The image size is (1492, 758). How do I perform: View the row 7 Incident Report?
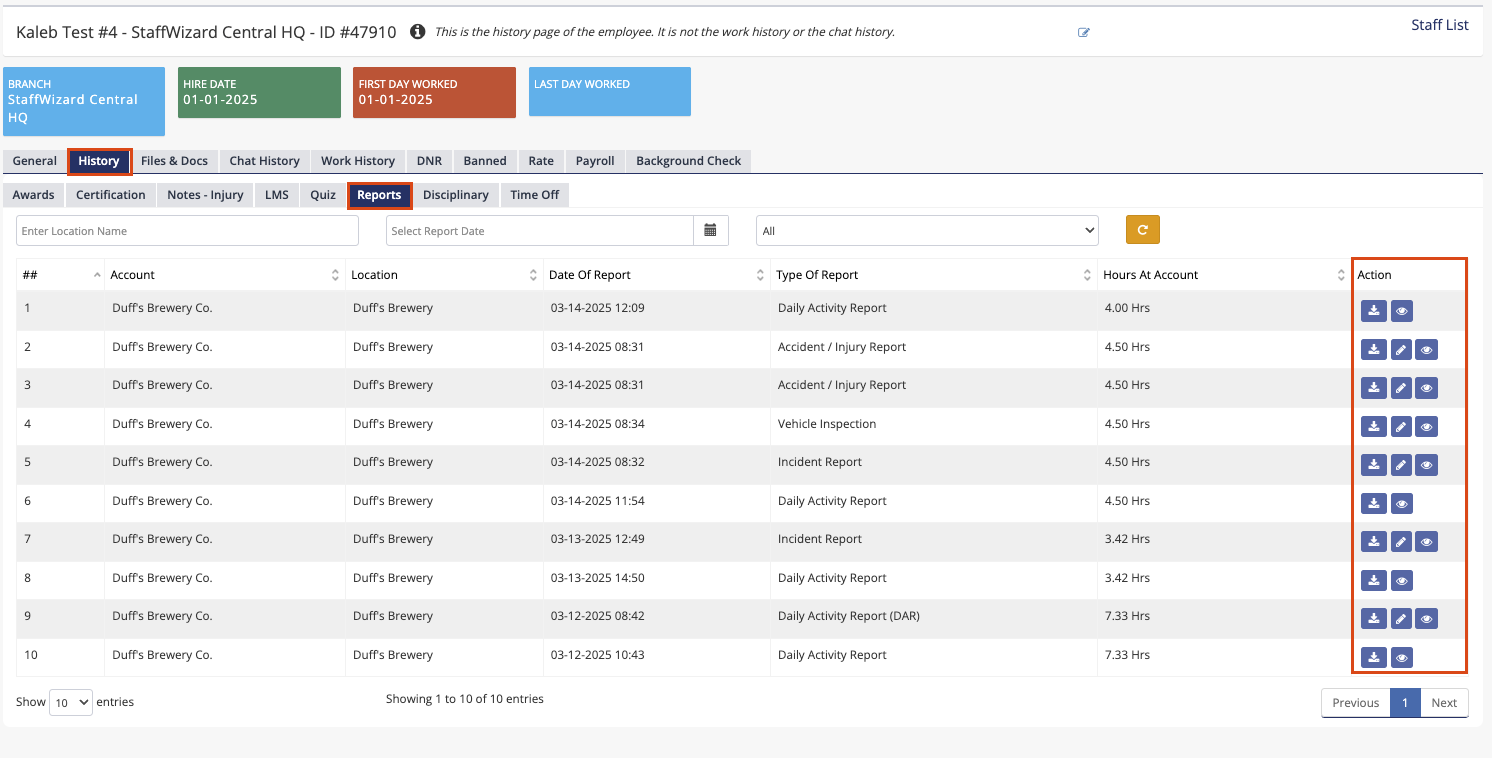pos(1427,542)
